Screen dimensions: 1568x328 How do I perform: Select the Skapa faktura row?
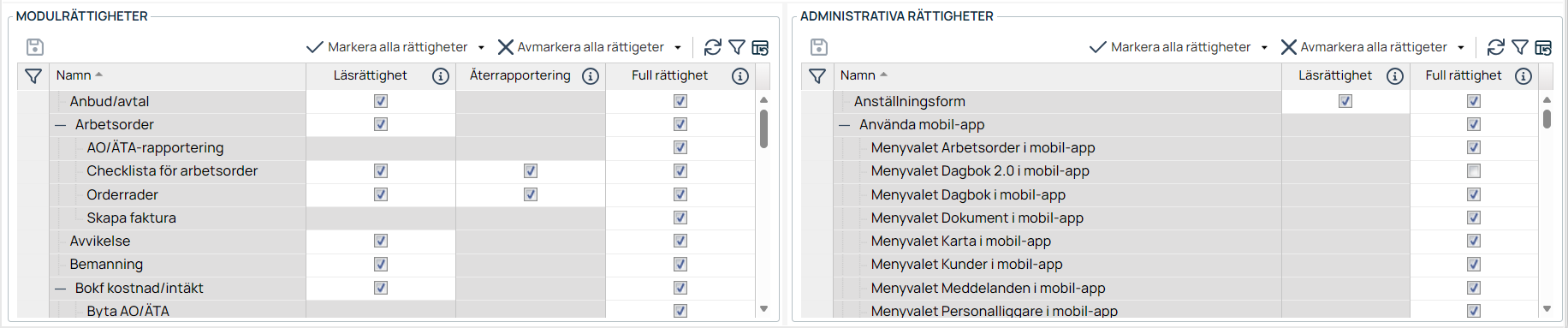[x=131, y=218]
